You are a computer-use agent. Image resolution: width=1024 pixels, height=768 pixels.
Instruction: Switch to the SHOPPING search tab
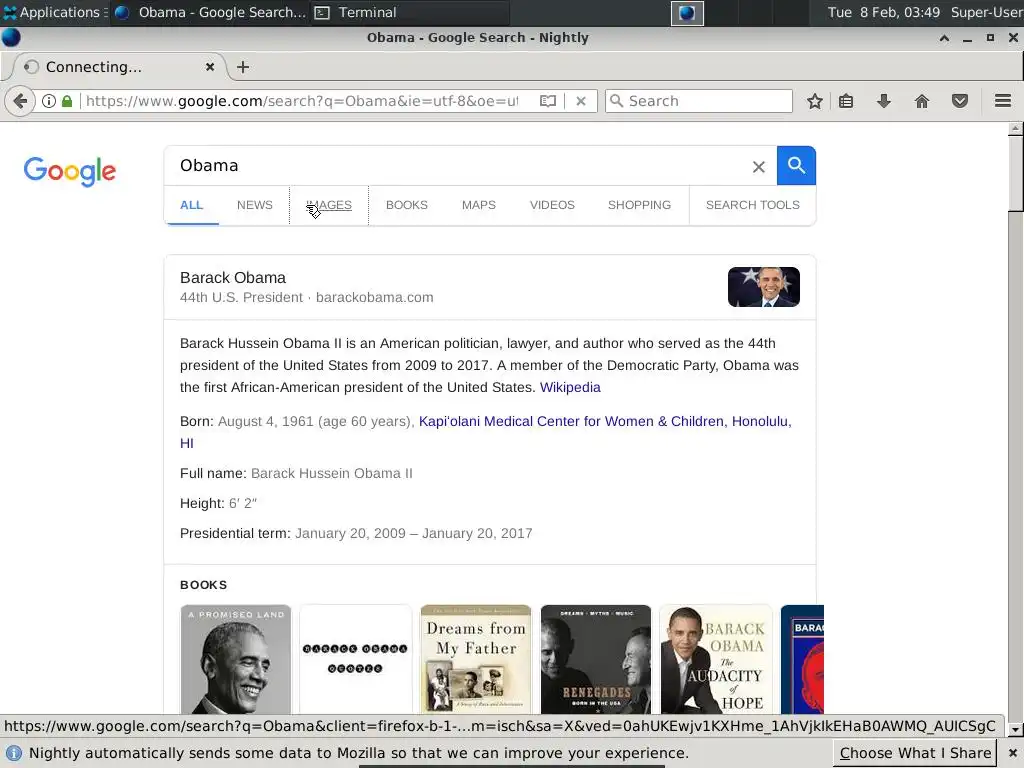coord(639,205)
